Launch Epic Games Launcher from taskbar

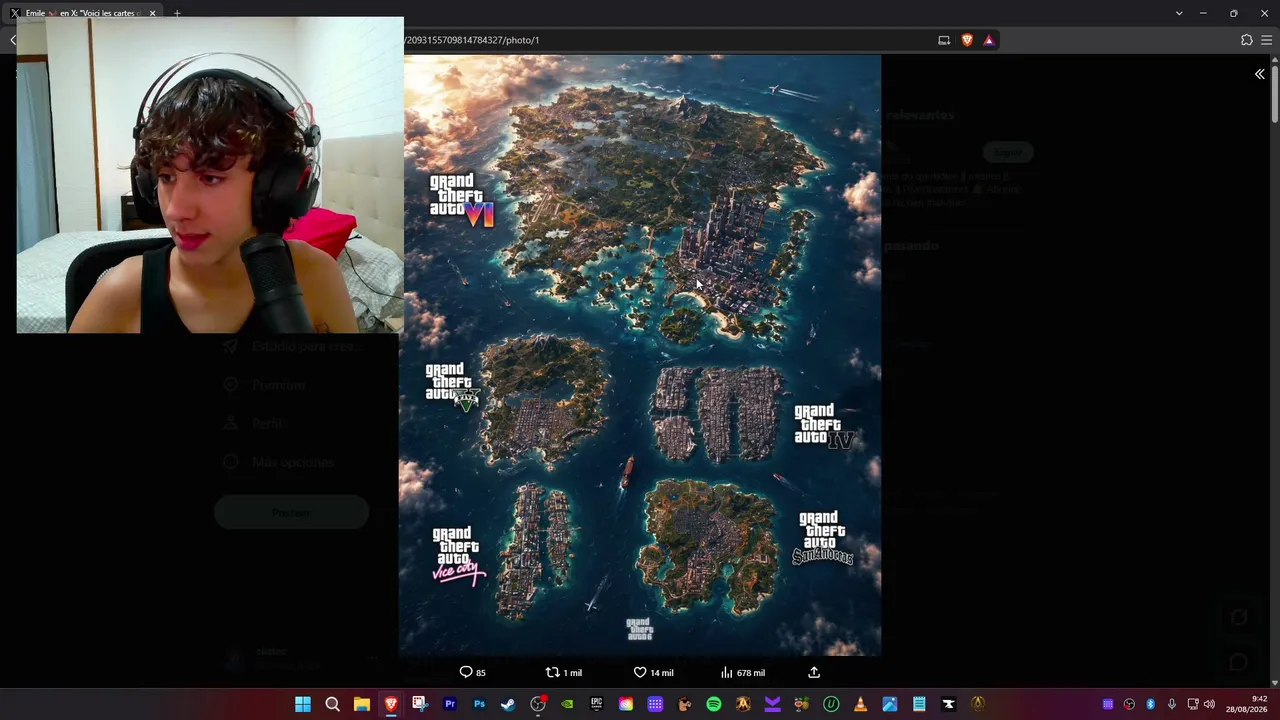tap(596, 704)
